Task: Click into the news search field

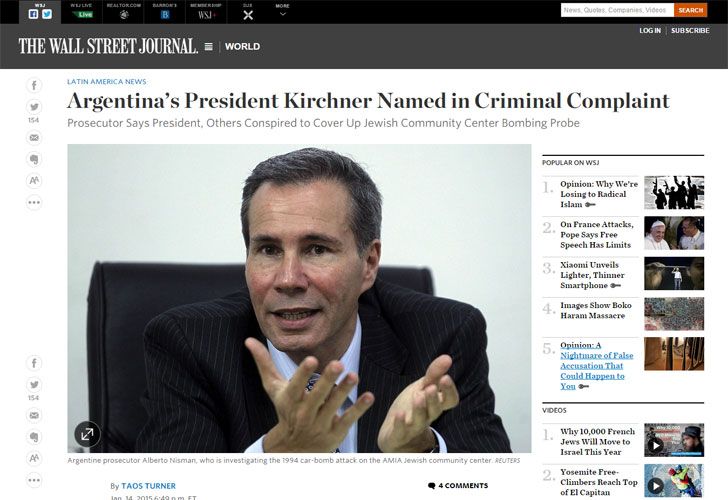Action: click(617, 10)
